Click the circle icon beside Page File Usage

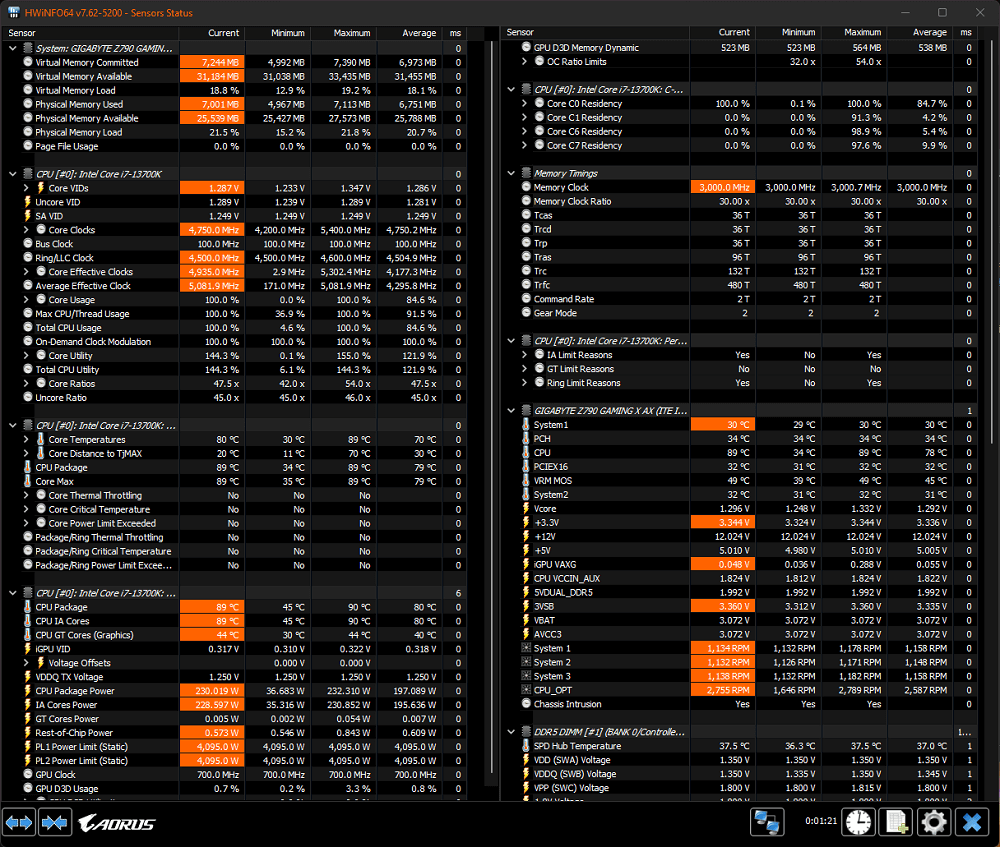[x=28, y=146]
